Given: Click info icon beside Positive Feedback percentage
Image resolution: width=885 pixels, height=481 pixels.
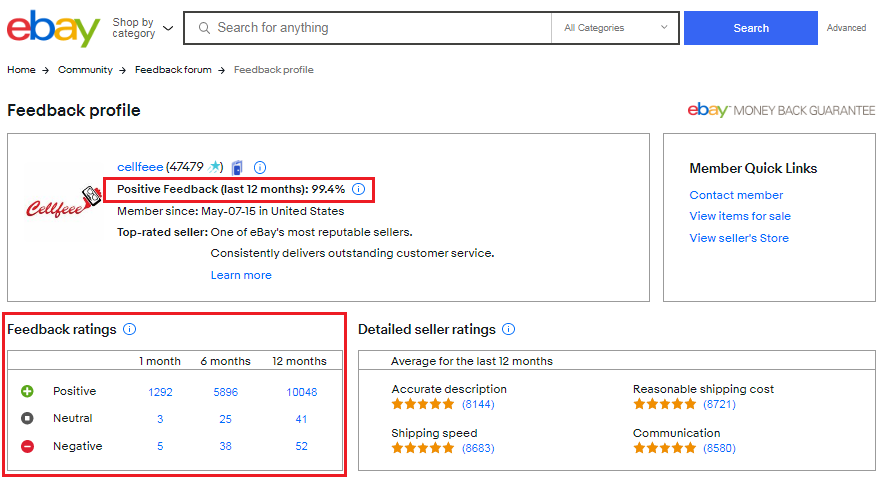Looking at the screenshot, I should pos(358,189).
